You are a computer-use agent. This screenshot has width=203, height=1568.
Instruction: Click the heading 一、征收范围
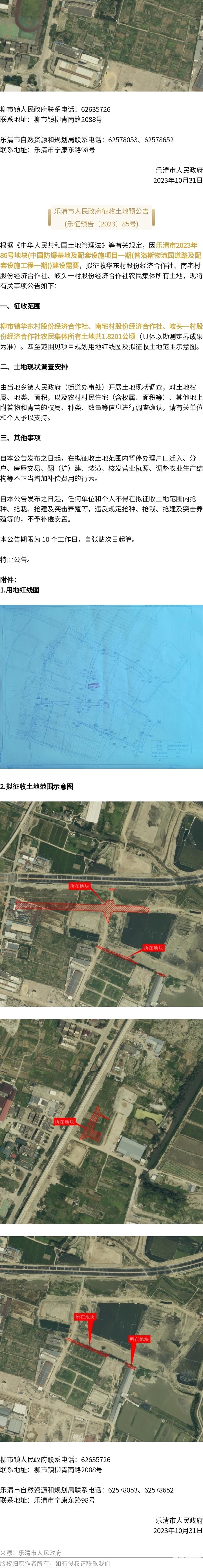(x=21, y=306)
